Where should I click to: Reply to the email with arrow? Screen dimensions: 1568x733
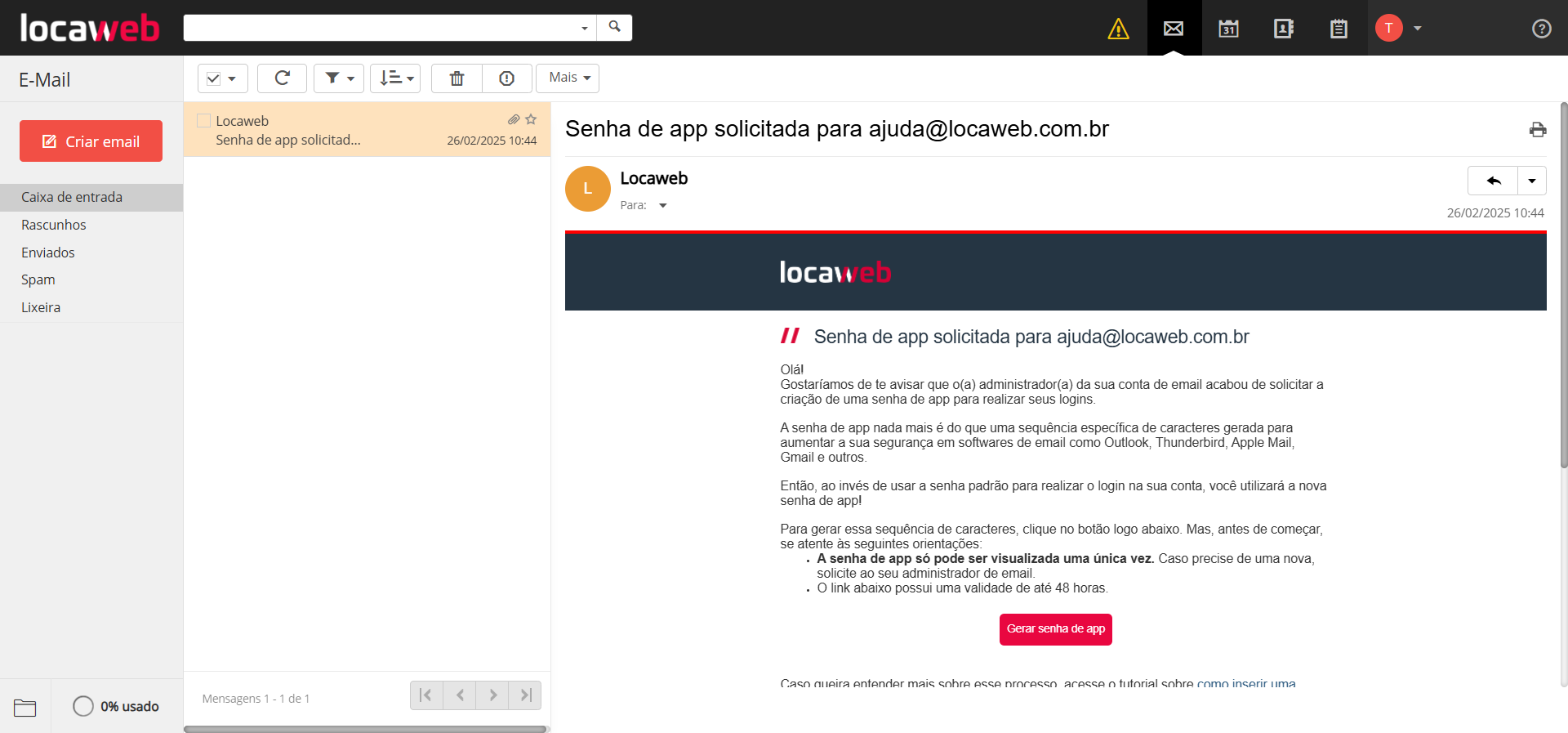[x=1493, y=181]
